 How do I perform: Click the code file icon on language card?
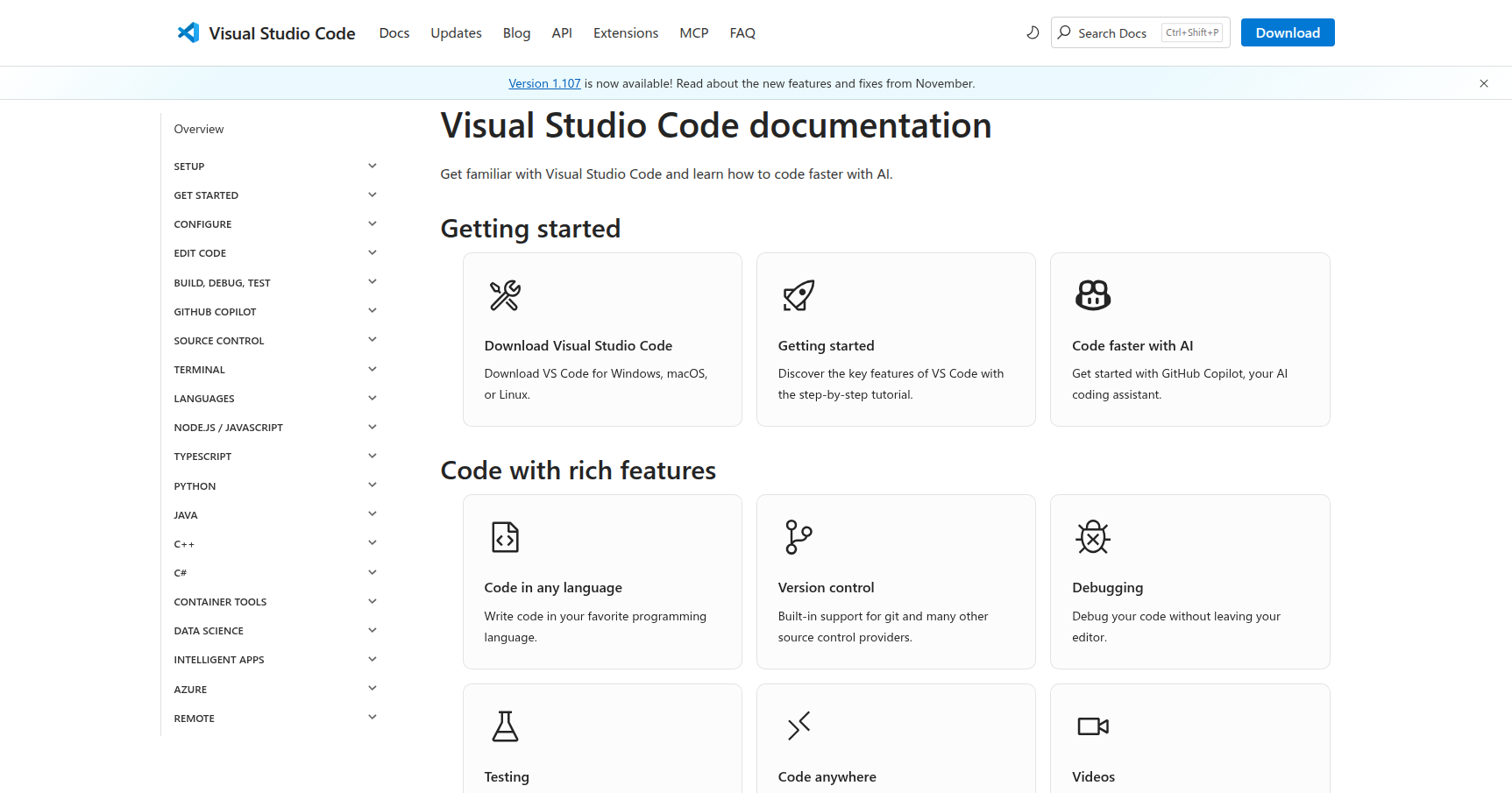pos(505,537)
